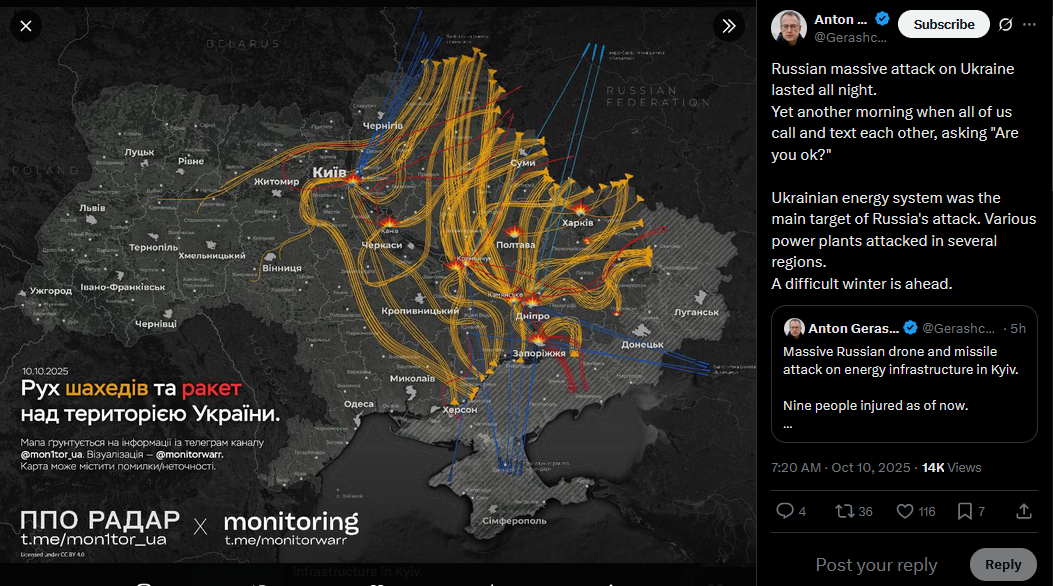Close the image viewer with X
The height and width of the screenshot is (586, 1053).
click(x=26, y=26)
